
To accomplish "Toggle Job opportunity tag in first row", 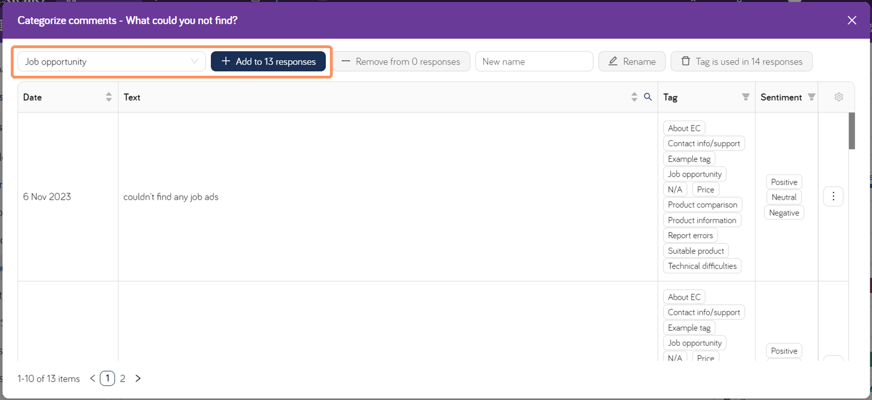I will pos(695,174).
